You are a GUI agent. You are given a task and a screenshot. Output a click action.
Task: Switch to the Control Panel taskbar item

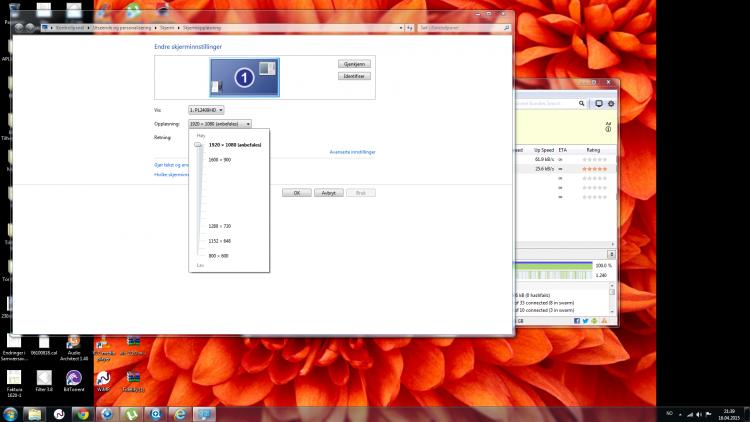click(x=204, y=414)
